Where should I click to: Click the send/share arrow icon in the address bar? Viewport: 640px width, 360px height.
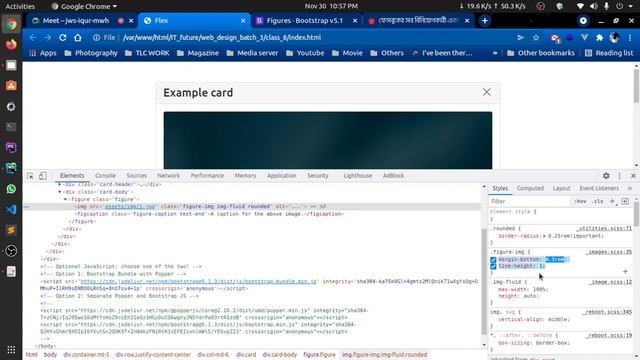tap(520, 38)
